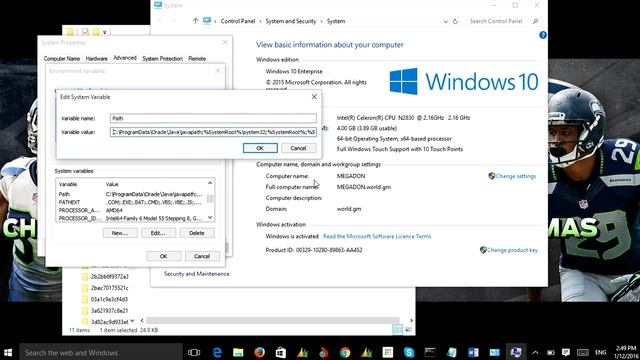Screen dimensions: 640x360
Task: Open the Remote tab
Action: [x=197, y=59]
